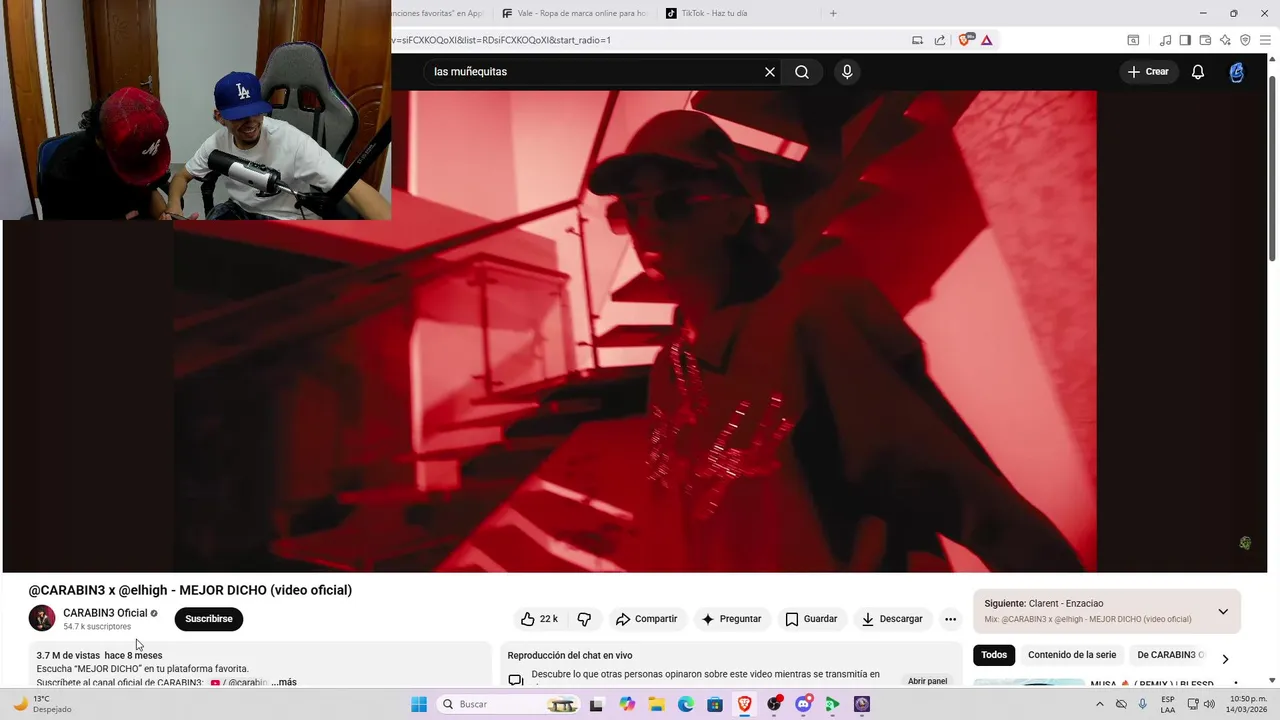Open Task View in taskbar
The width and height of the screenshot is (1280, 720).
[596, 704]
